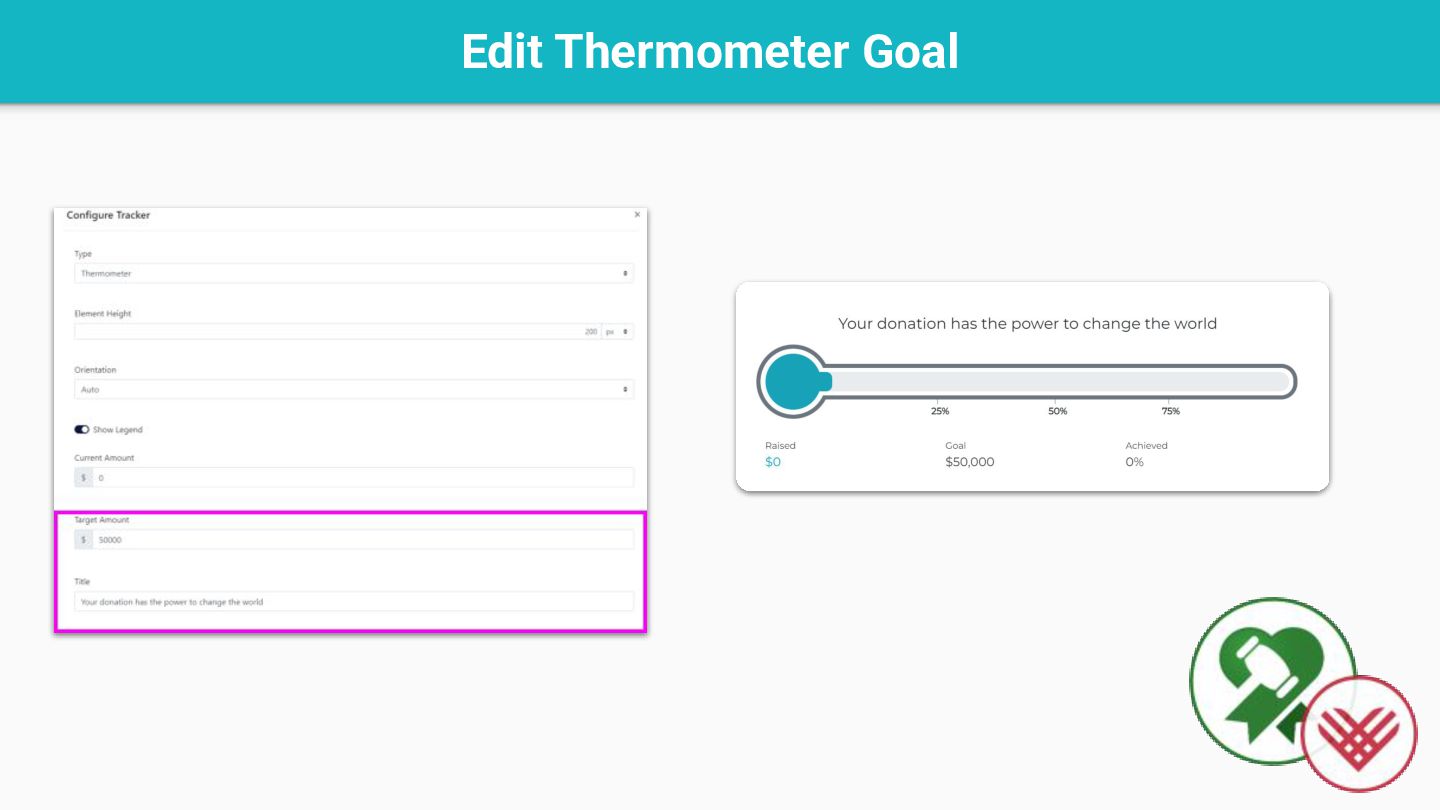This screenshot has height=810, width=1440.
Task: Click the Title text field
Action: [x=353, y=602]
